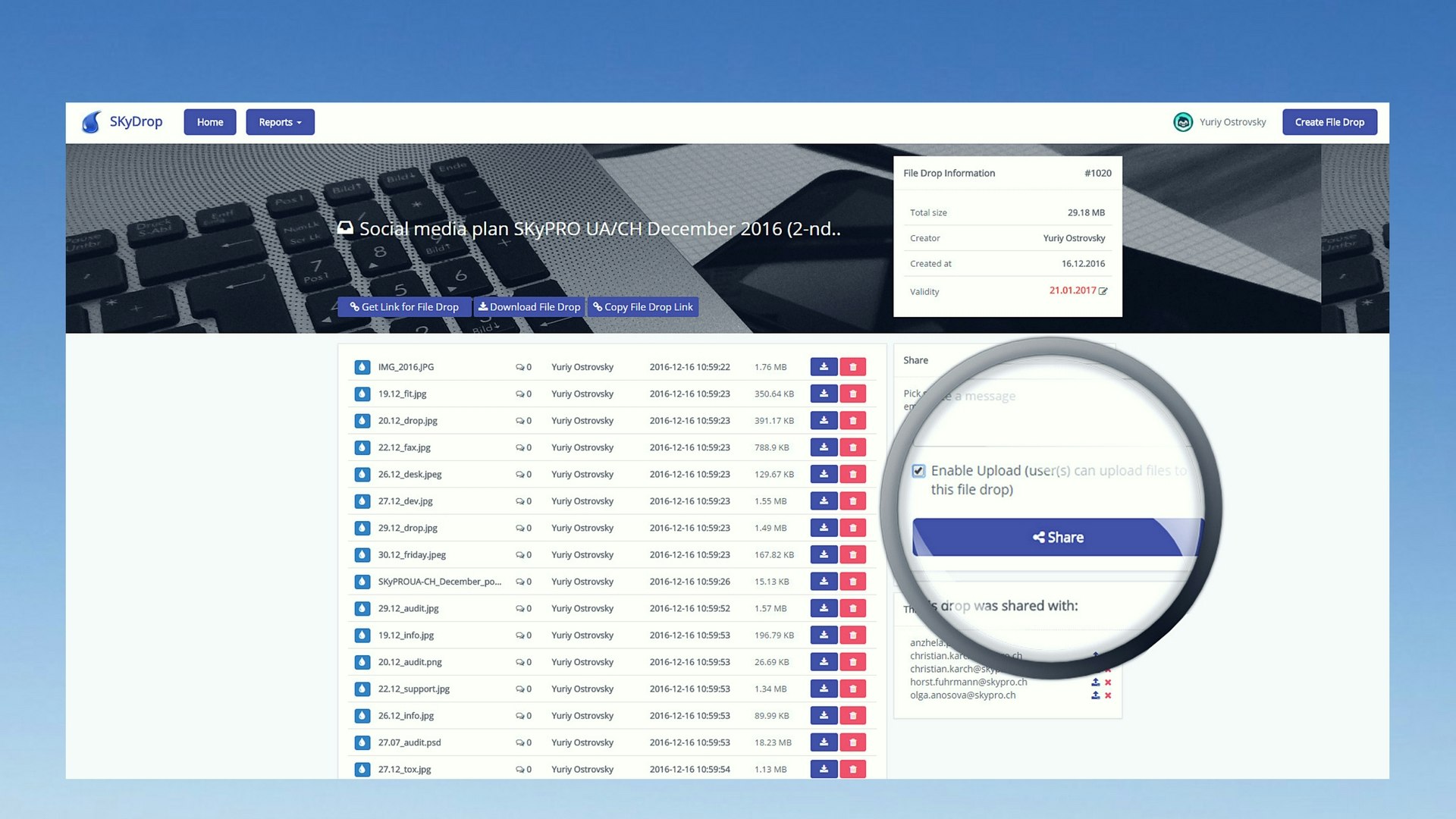Open the Yuriy Ostrovsky user menu
This screenshot has height=819, width=1456.
point(1220,122)
